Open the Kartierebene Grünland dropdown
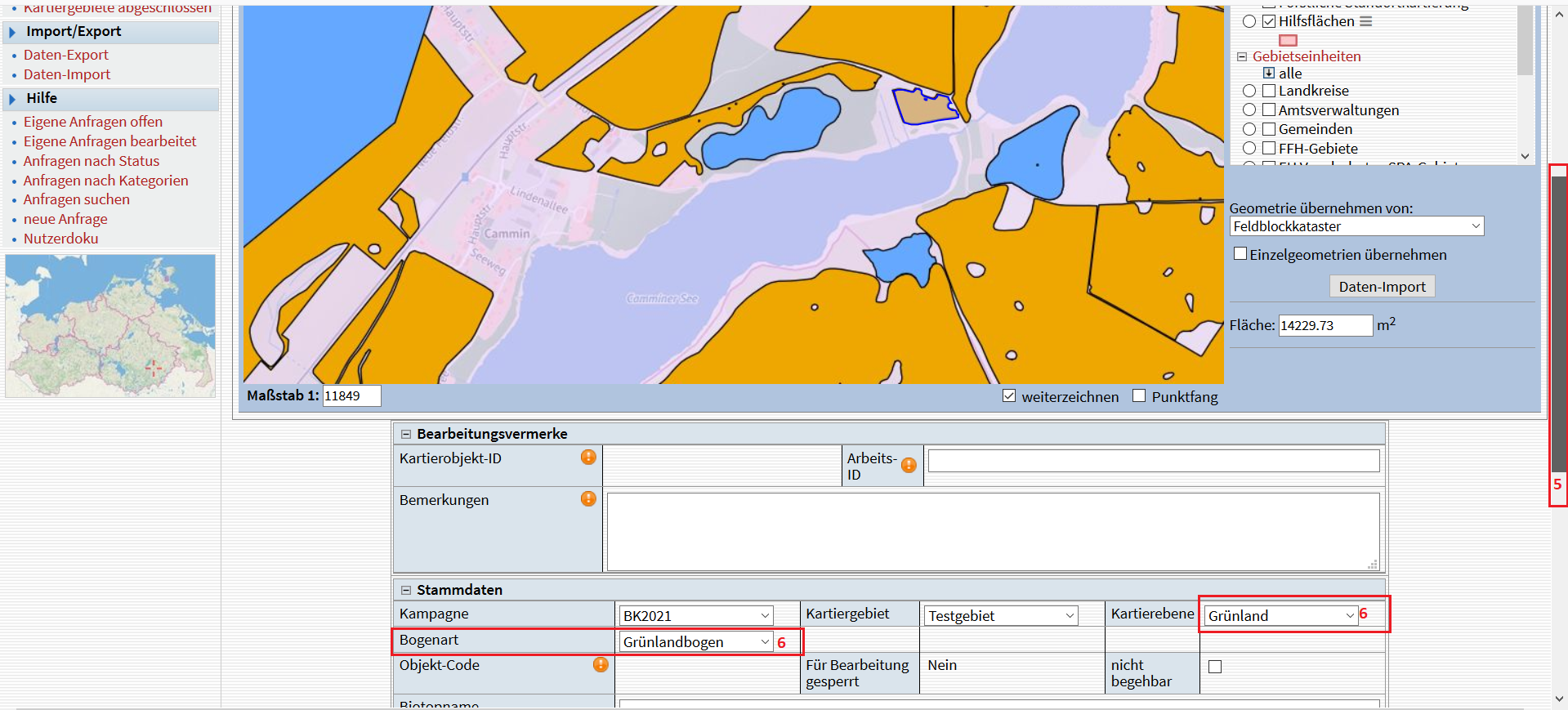The height and width of the screenshot is (710, 1568). click(1280, 616)
